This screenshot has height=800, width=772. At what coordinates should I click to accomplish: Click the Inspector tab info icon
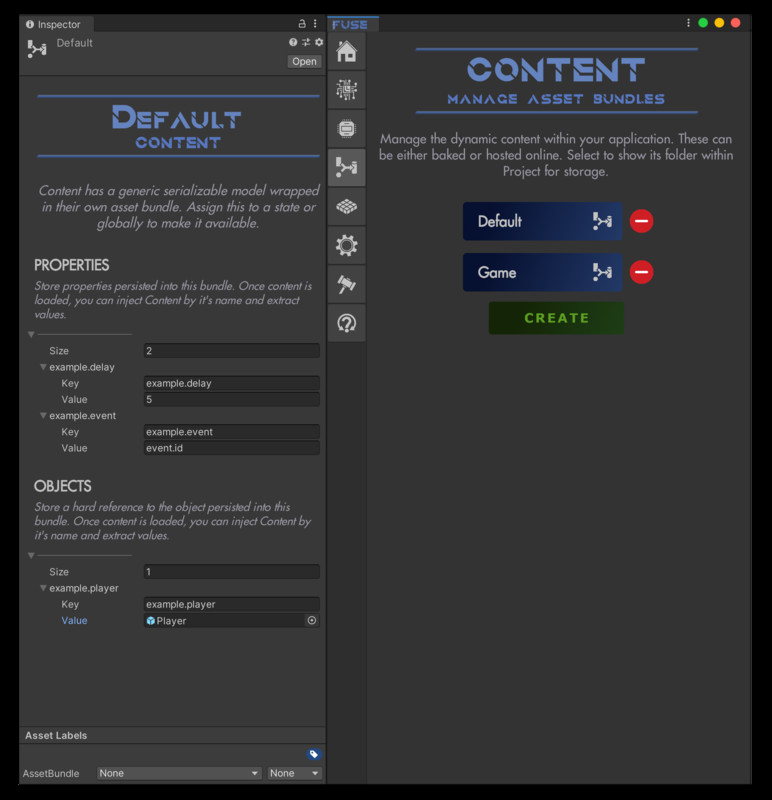[x=30, y=24]
